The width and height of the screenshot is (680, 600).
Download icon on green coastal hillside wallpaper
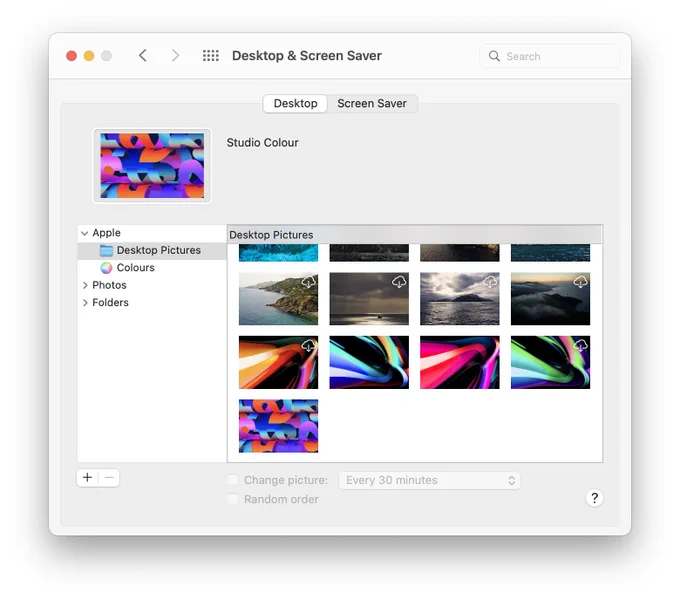(x=309, y=282)
